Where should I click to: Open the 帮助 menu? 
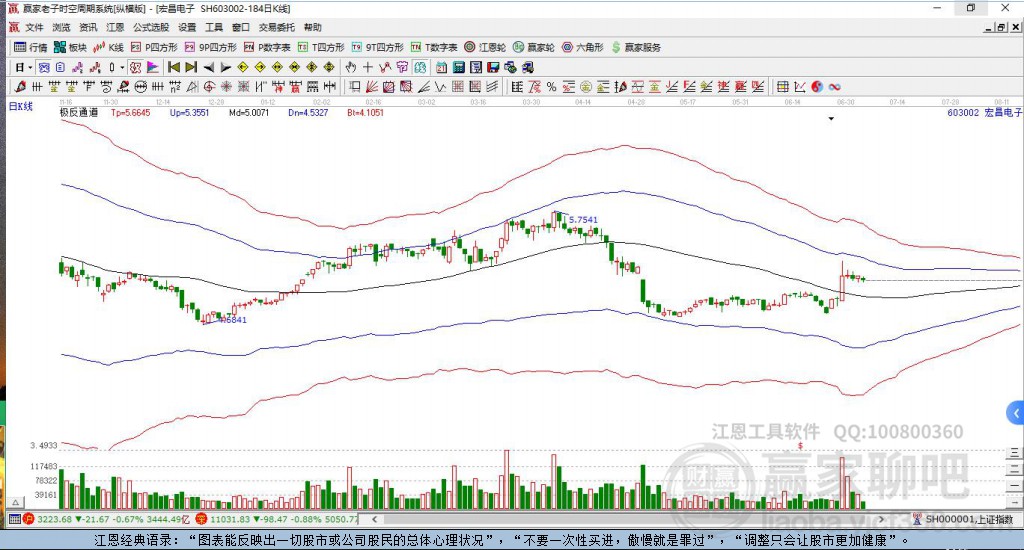tap(313, 27)
